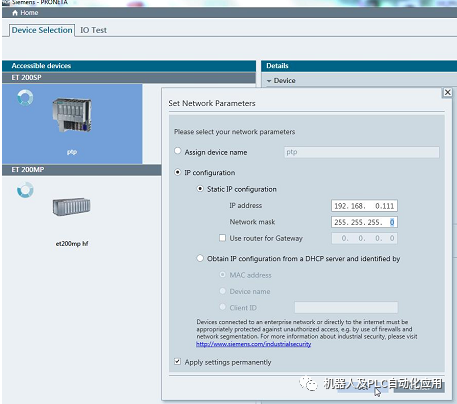Toggle Apply settings permanently checkbox

tap(178, 361)
